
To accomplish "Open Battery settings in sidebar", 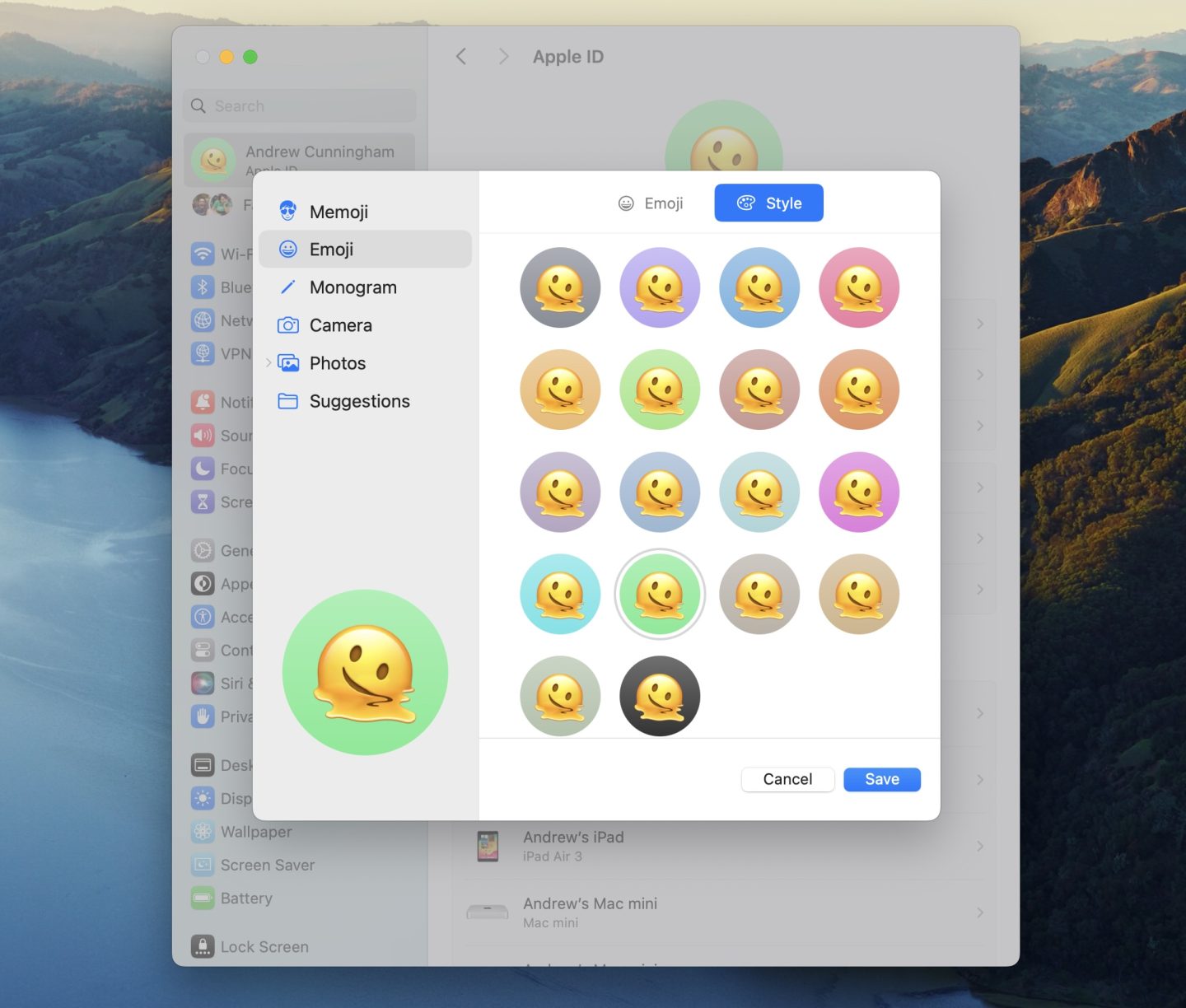I will 245,898.
